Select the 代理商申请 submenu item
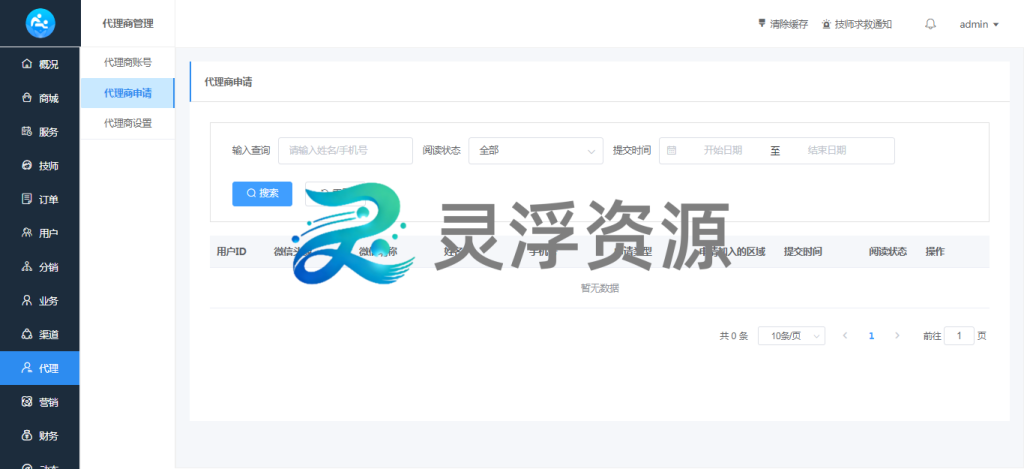Viewport: 1024px width, 469px height. click(128, 93)
